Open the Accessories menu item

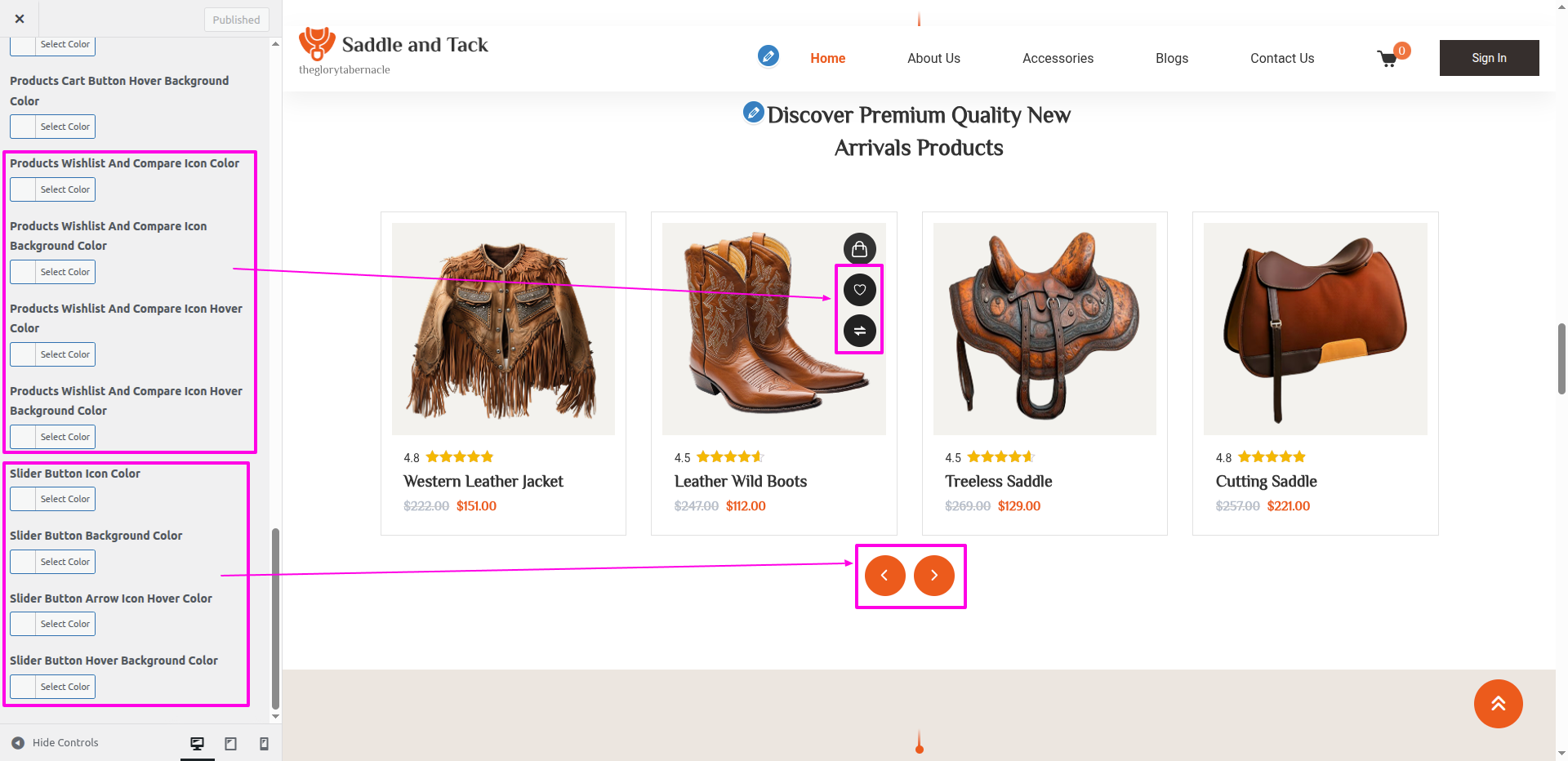[1058, 58]
